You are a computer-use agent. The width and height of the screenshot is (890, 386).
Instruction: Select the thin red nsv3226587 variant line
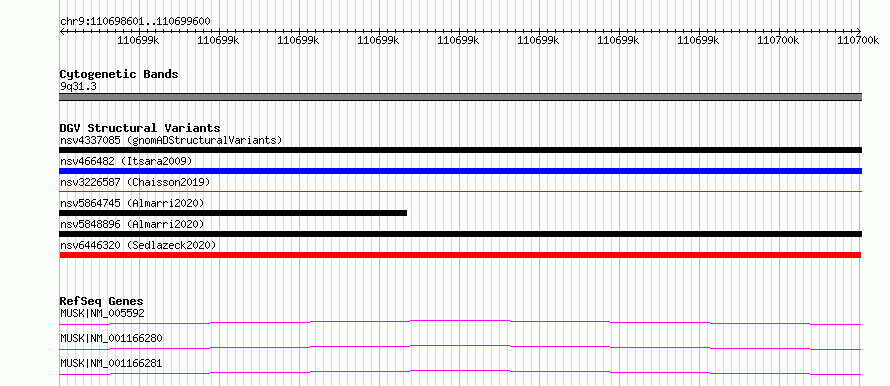click(461, 192)
